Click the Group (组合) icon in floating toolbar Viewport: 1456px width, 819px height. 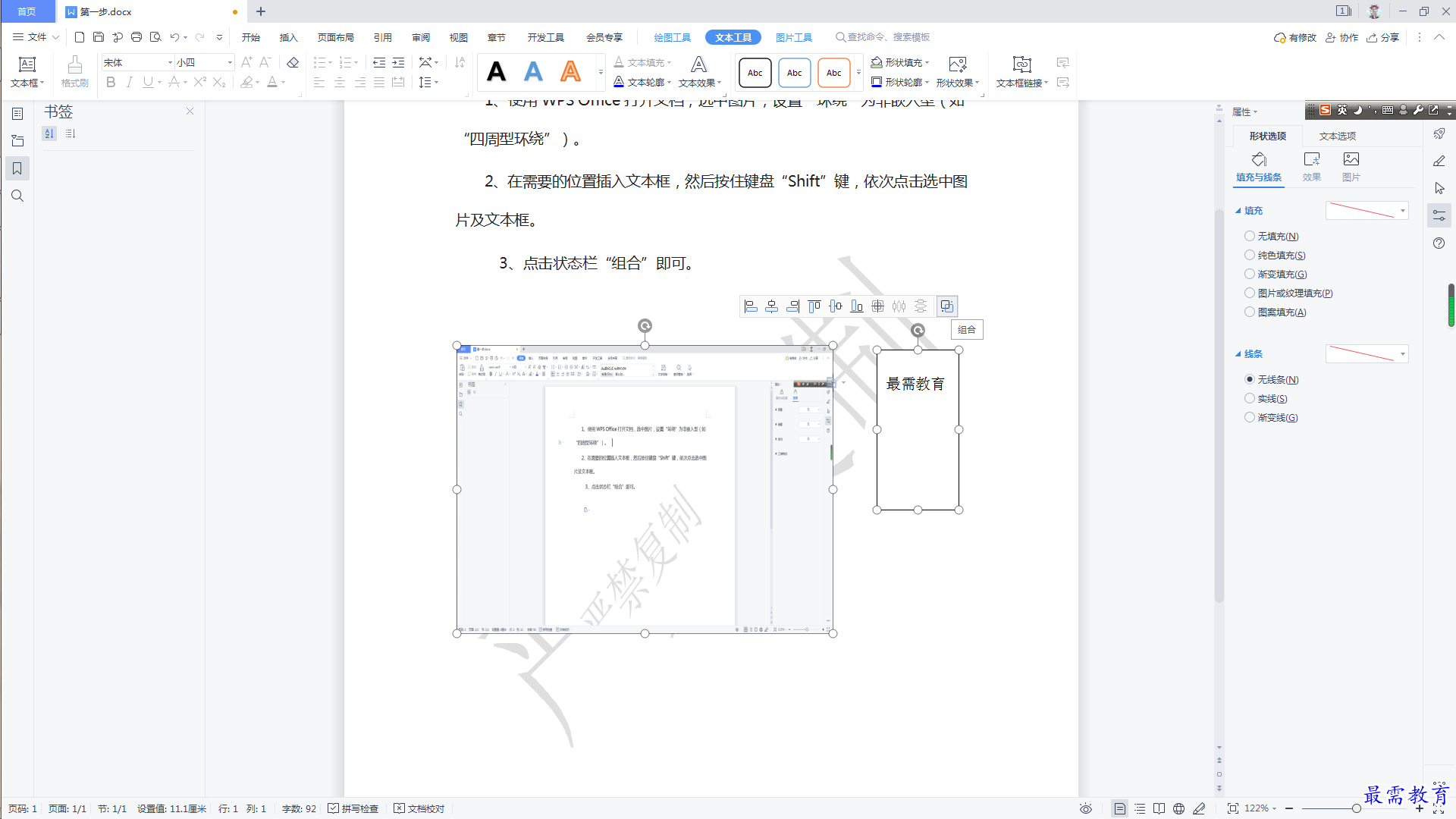[946, 306]
